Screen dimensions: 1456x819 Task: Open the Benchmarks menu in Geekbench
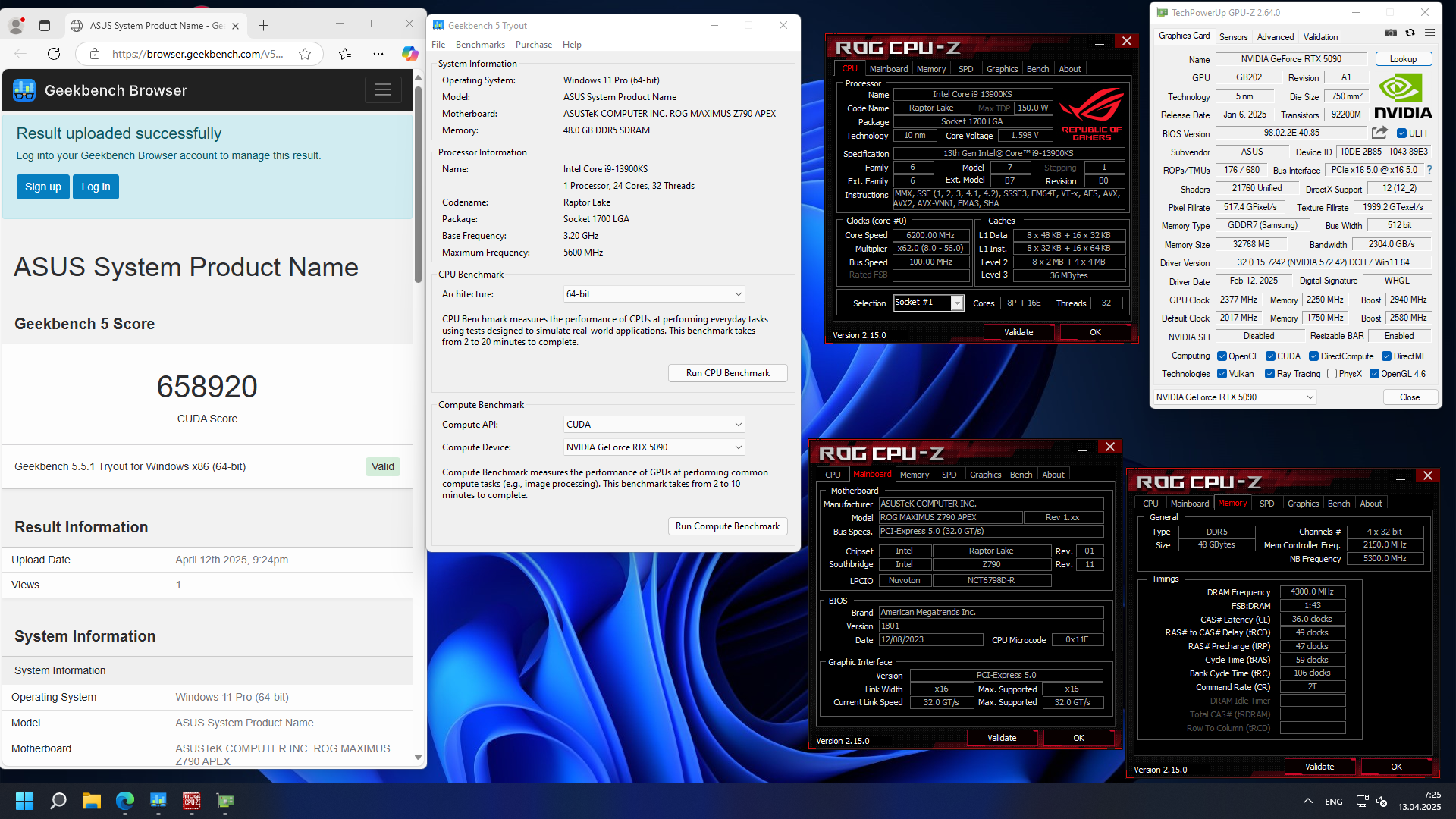tap(480, 45)
